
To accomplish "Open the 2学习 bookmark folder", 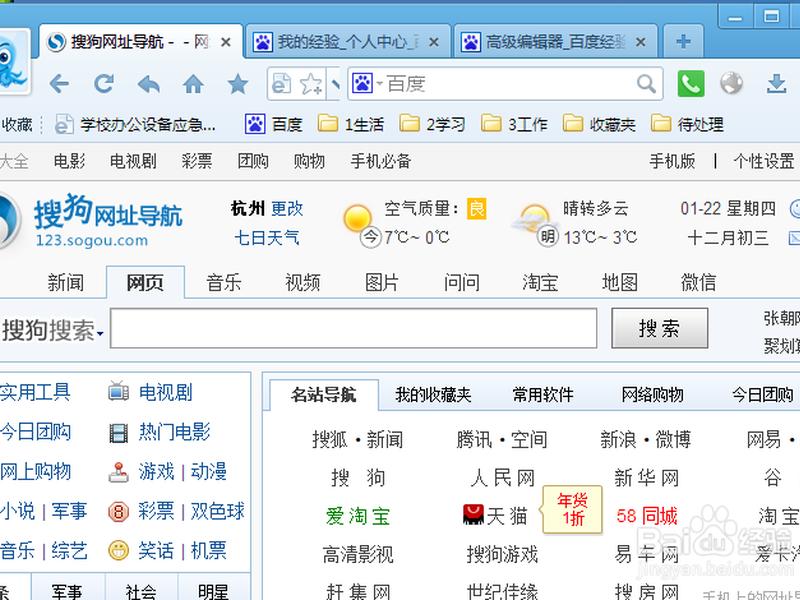I will pyautogui.click(x=432, y=124).
